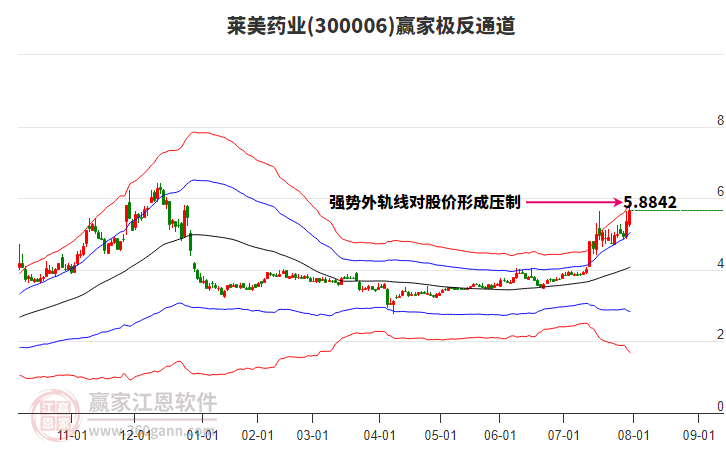Click the 07-01 date label
Image resolution: width=726 pixels, height=450 pixels.
pyautogui.click(x=563, y=436)
